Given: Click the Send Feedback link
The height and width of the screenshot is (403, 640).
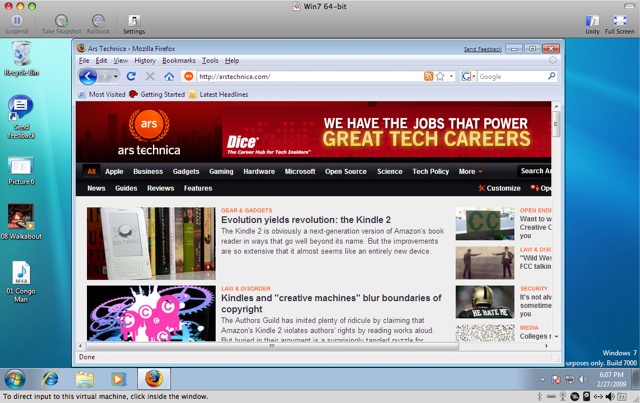Looking at the screenshot, I should point(482,49).
